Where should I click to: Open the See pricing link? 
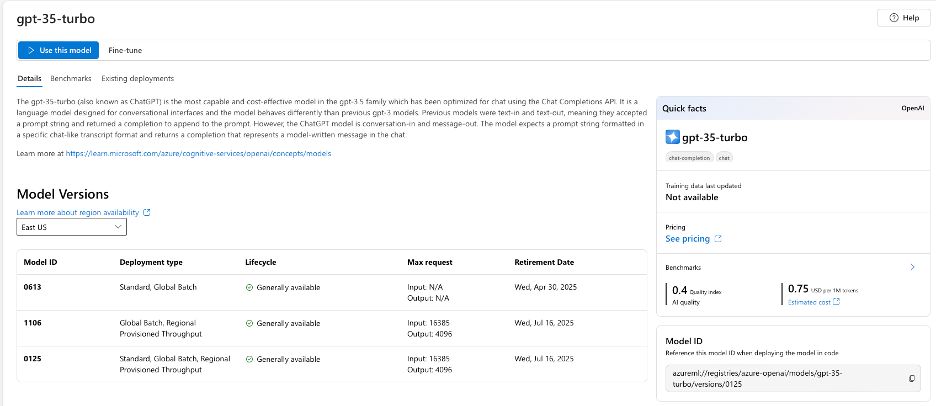688,238
